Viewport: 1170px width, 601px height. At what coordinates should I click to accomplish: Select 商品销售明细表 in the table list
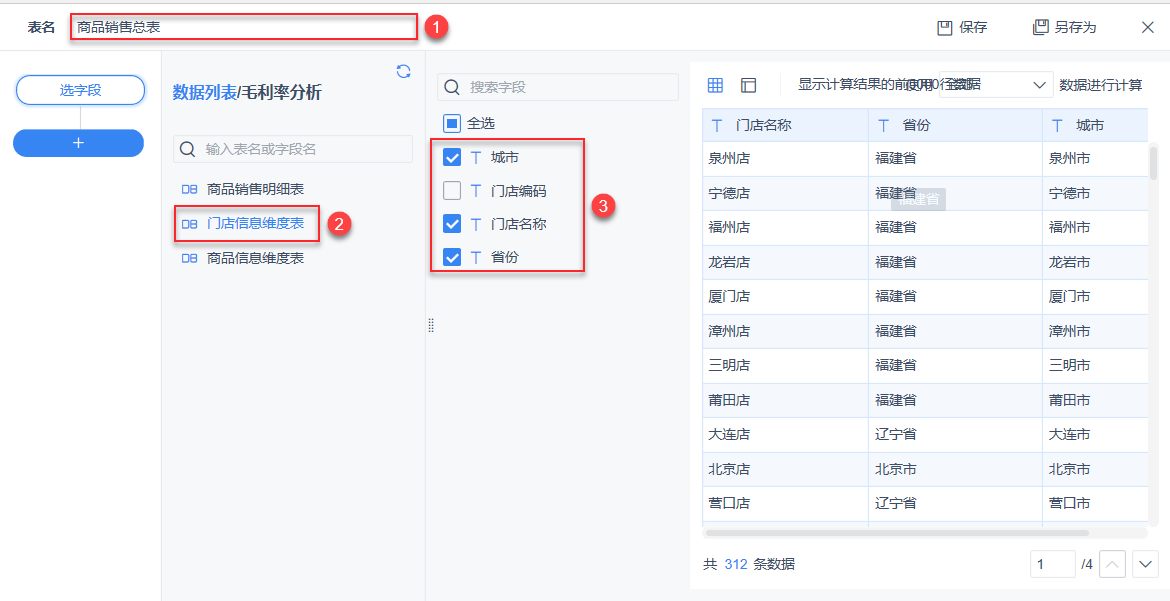tap(255, 189)
